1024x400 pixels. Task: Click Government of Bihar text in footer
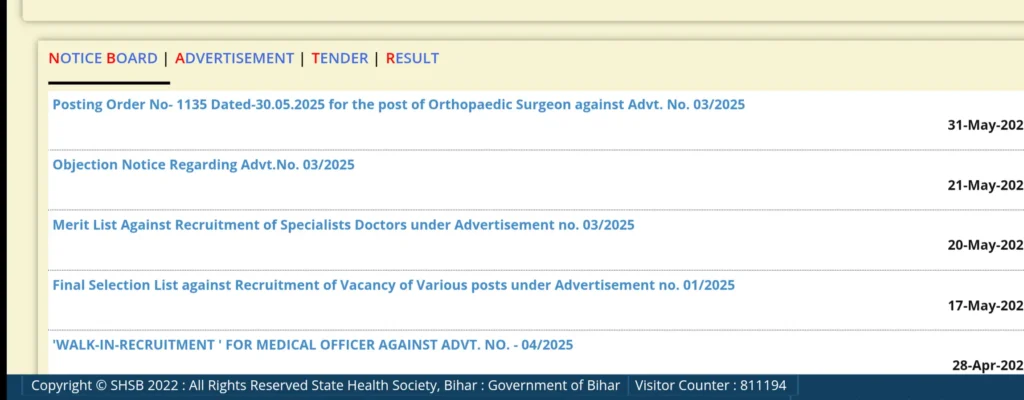pyautogui.click(x=554, y=386)
